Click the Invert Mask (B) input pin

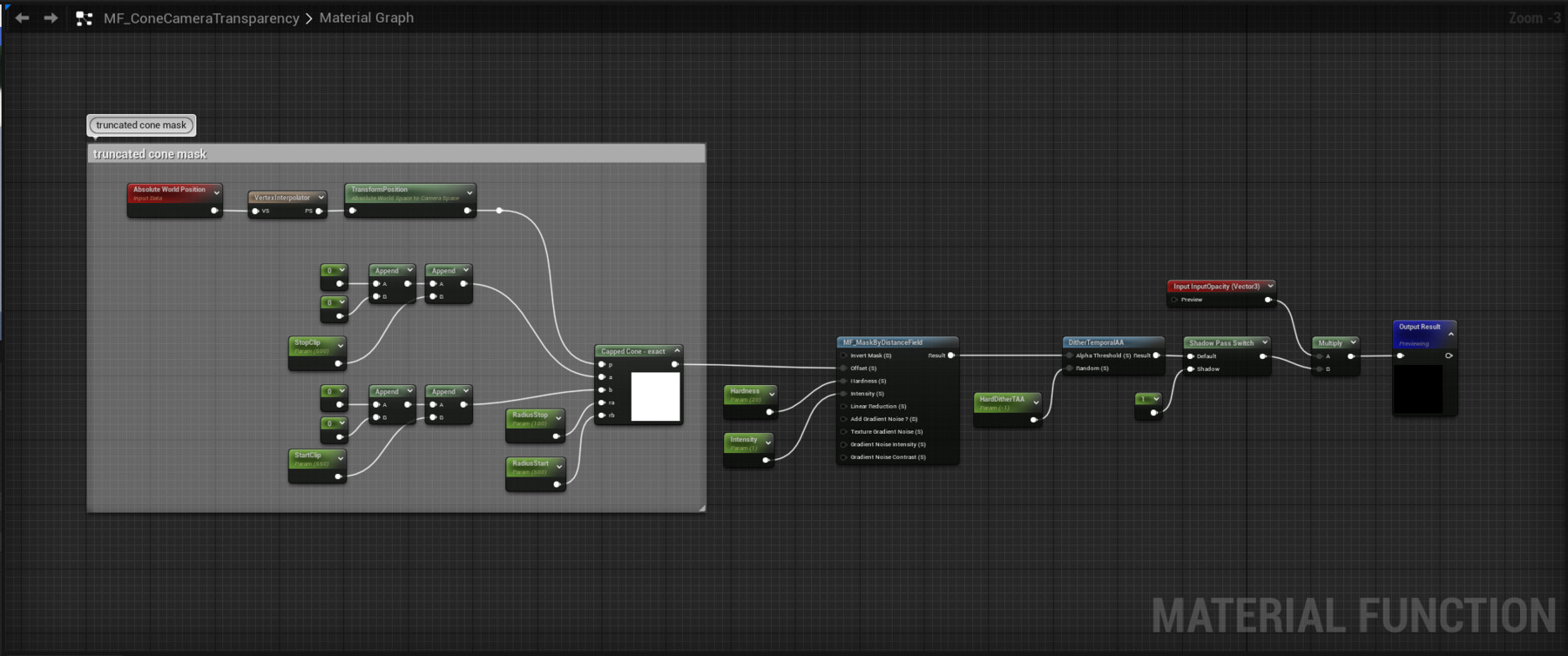[x=843, y=355]
